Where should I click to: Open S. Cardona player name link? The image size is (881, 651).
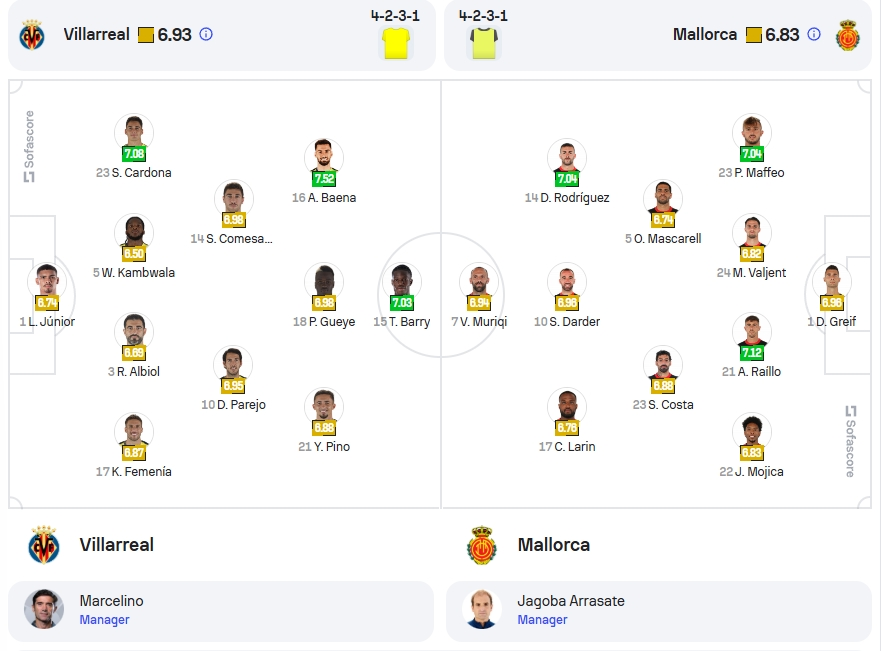(x=141, y=172)
